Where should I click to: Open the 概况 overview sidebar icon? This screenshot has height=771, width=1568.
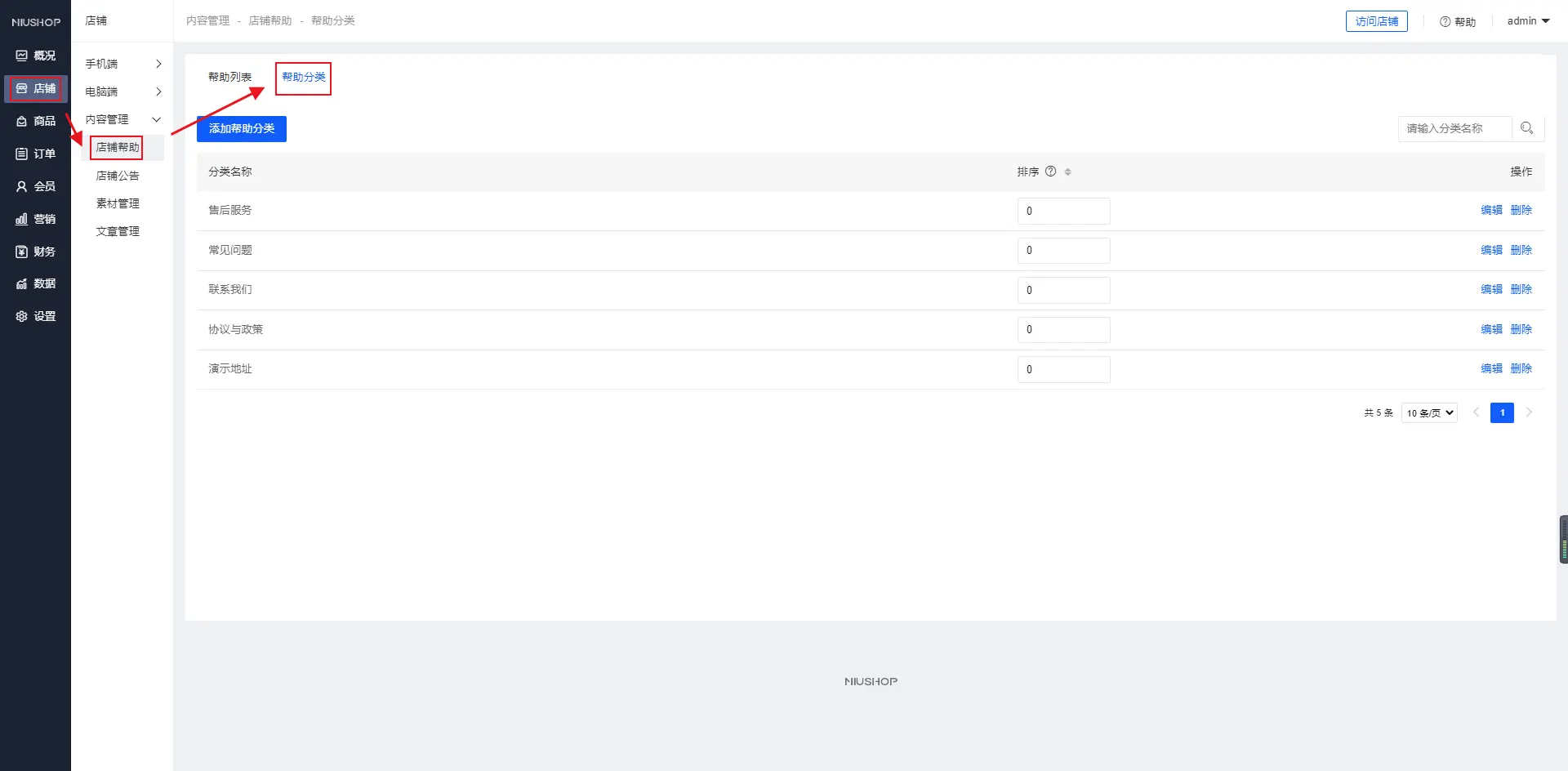(22, 56)
